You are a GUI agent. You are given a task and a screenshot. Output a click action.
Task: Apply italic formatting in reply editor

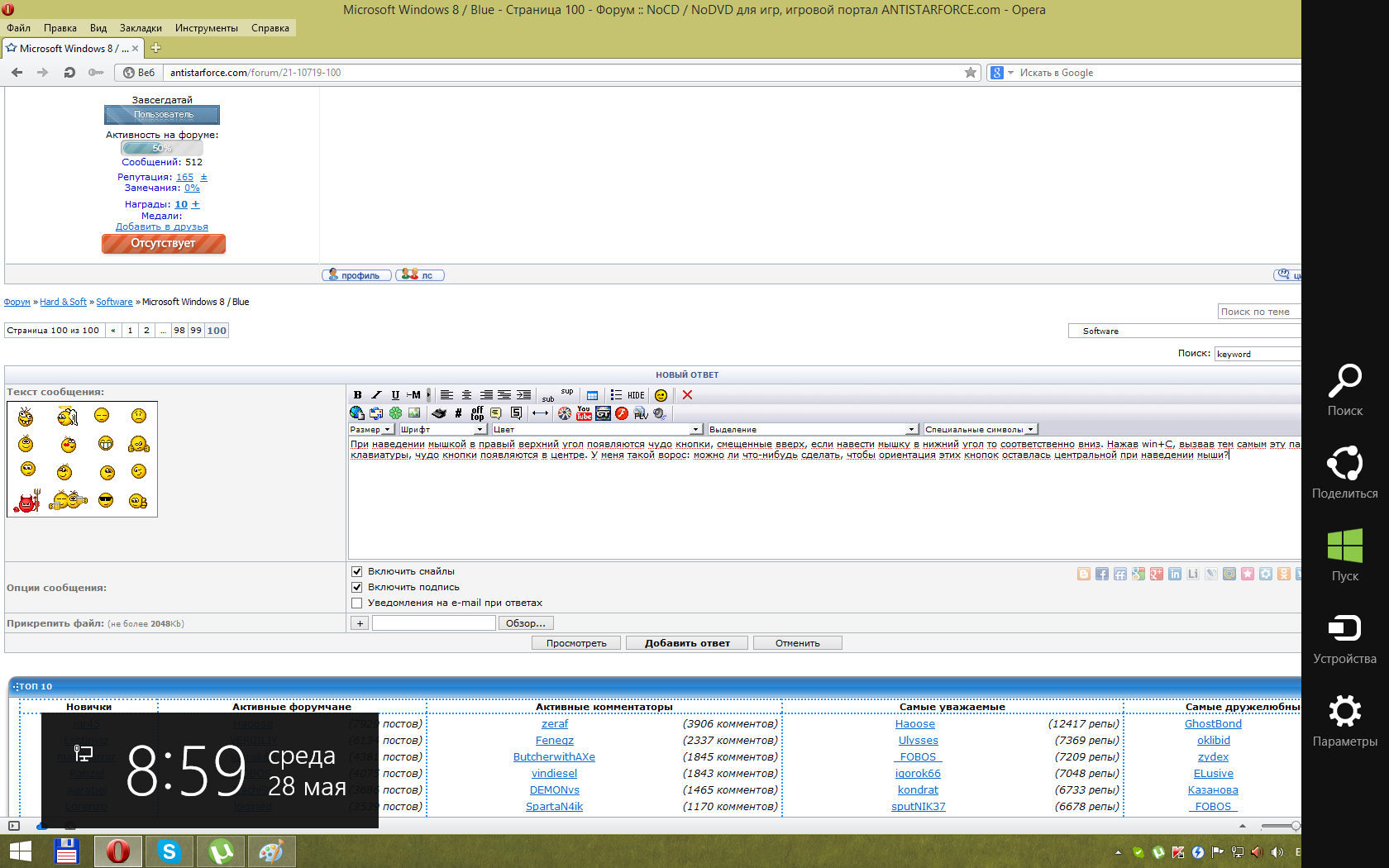tap(376, 395)
